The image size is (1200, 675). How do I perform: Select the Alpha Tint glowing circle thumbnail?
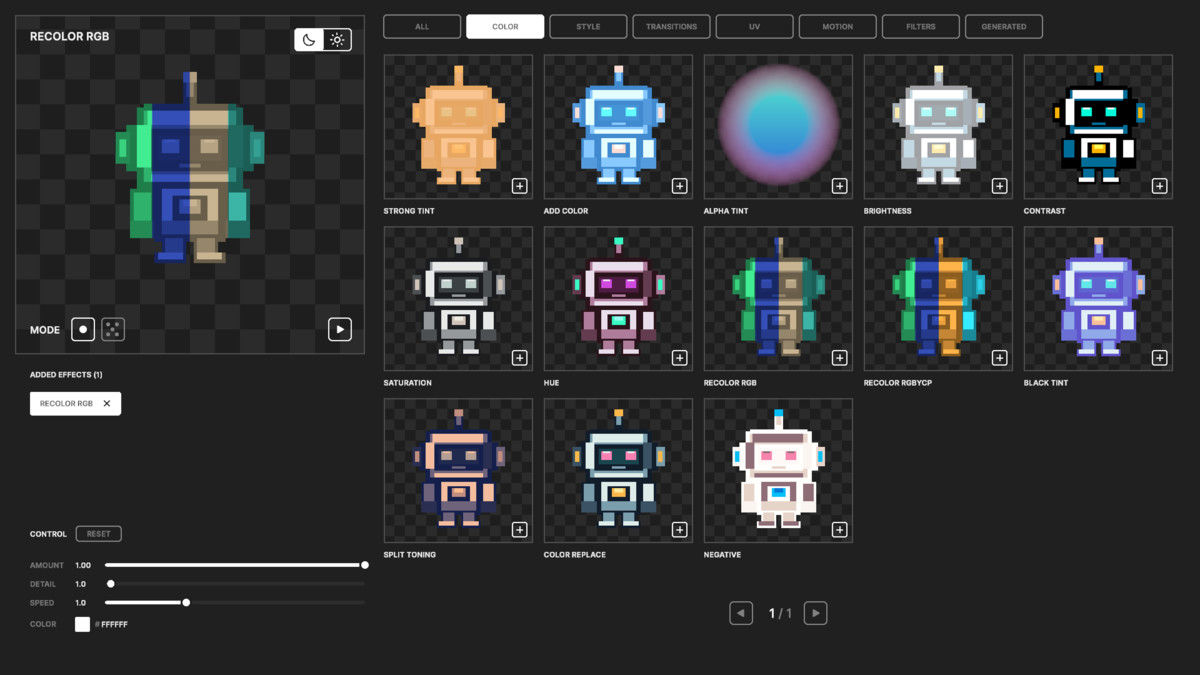coord(778,126)
